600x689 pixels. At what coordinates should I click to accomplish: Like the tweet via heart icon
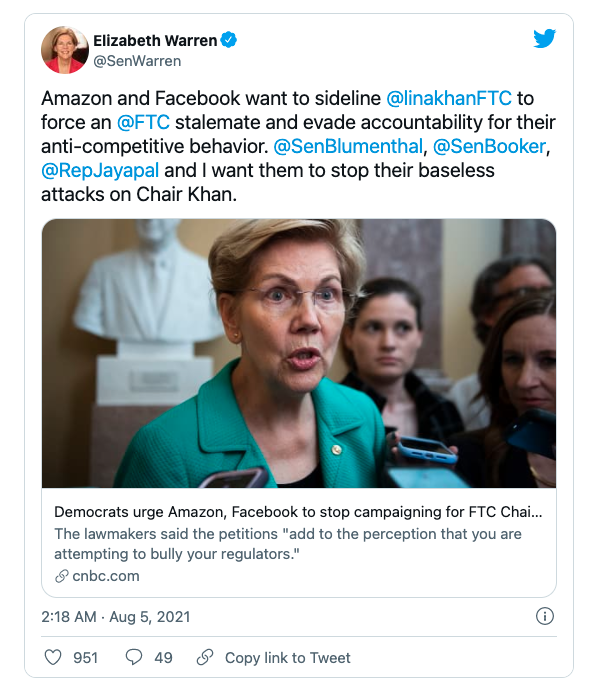pos(53,657)
